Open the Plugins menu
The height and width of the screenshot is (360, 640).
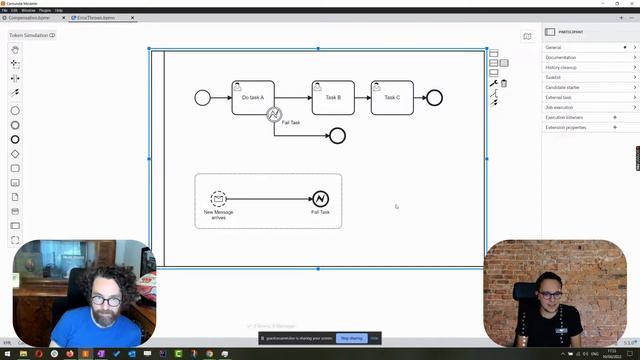(x=45, y=10)
